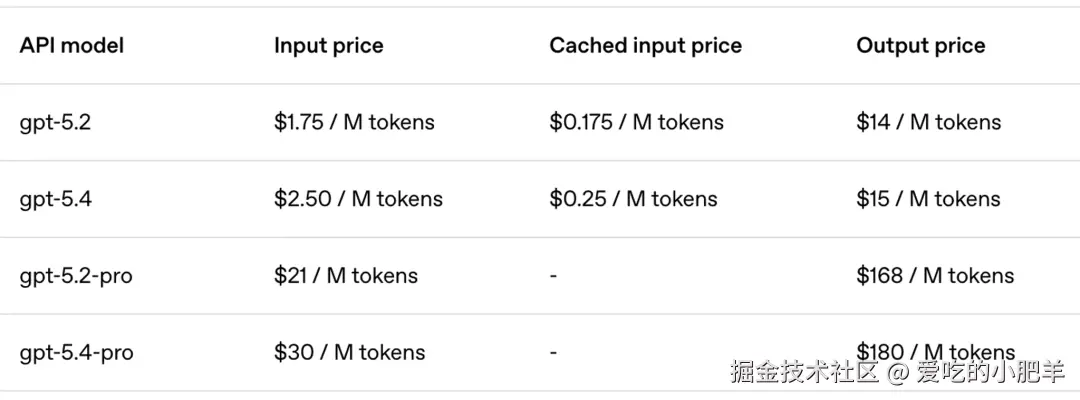Click the API model column header

click(x=71, y=46)
